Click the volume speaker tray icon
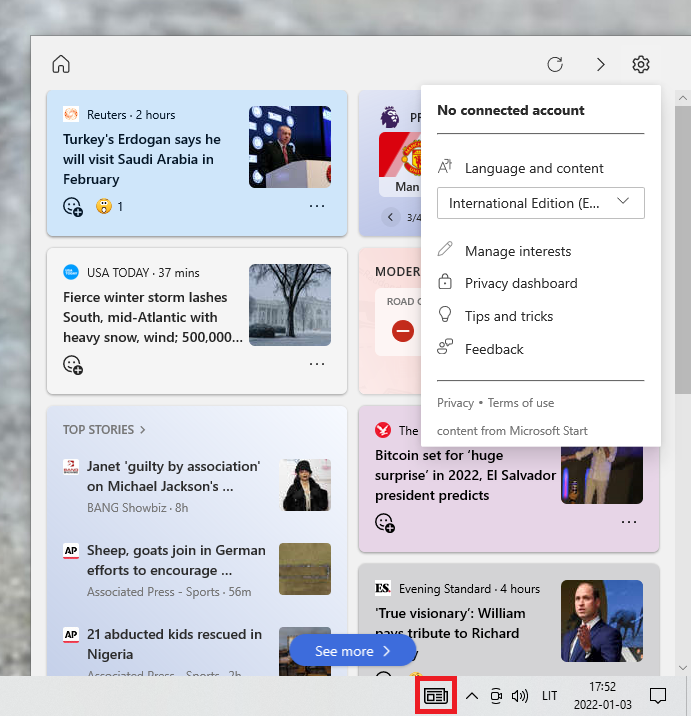Viewport: 691px width, 716px height. (519, 696)
